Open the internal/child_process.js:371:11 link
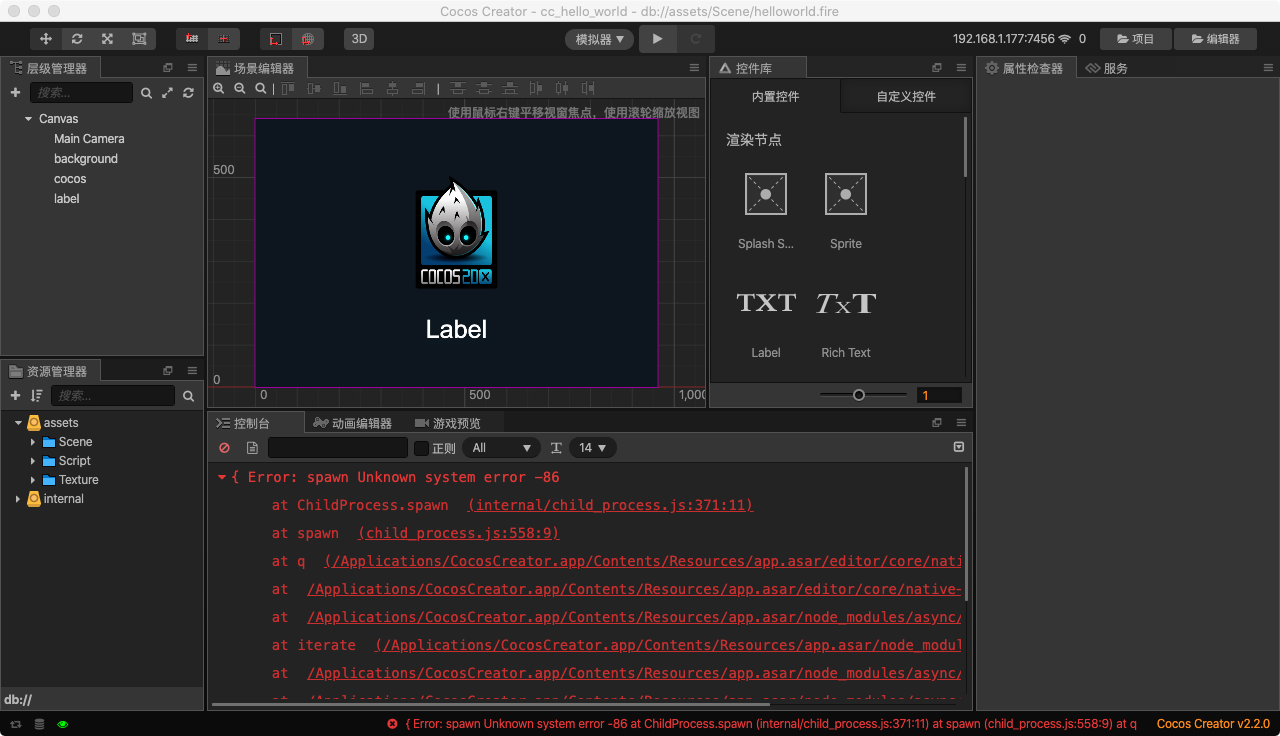1280x736 pixels. point(611,506)
